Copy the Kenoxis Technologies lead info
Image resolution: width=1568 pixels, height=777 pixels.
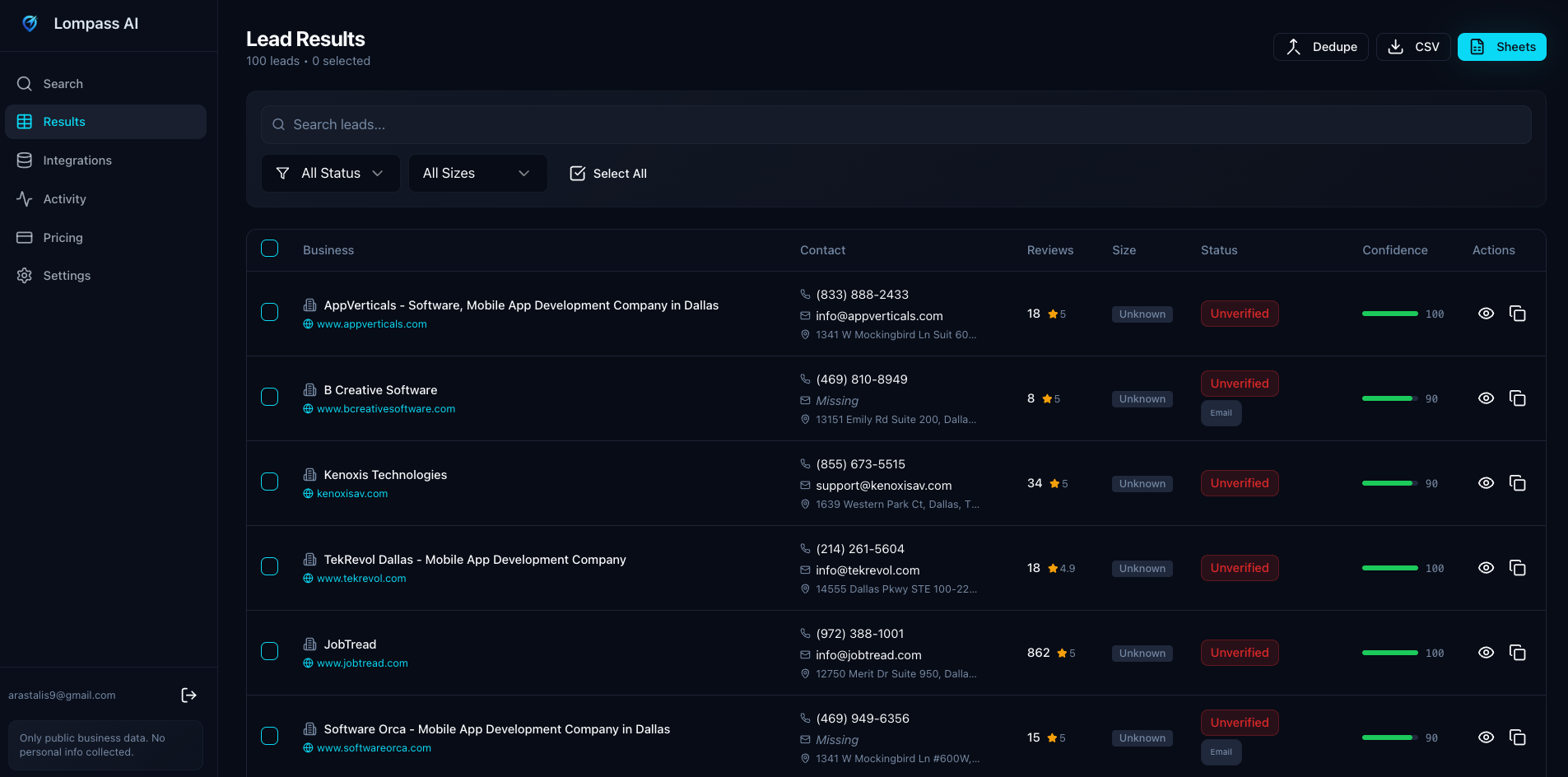coord(1518,483)
